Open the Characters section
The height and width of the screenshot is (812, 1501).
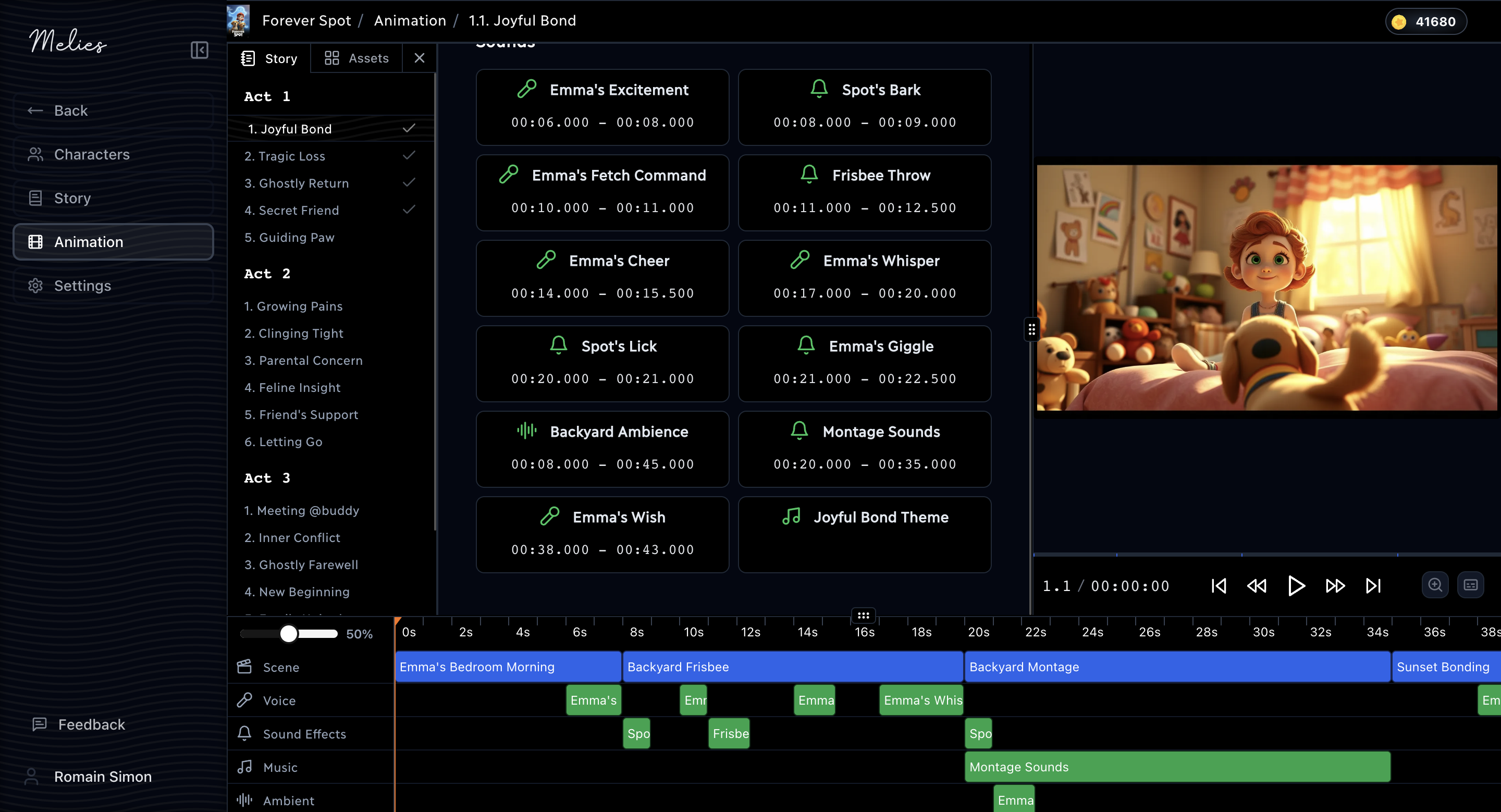tap(113, 154)
